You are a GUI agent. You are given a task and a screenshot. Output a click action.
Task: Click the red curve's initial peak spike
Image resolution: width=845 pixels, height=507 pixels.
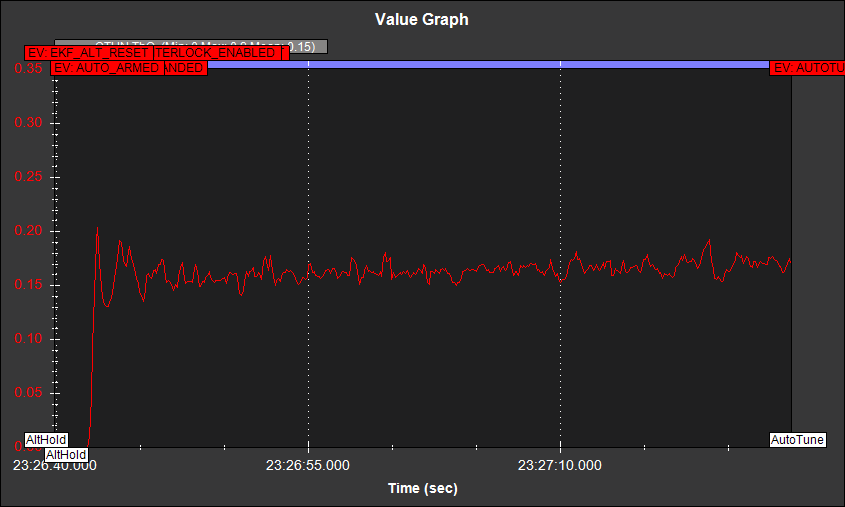point(97,230)
